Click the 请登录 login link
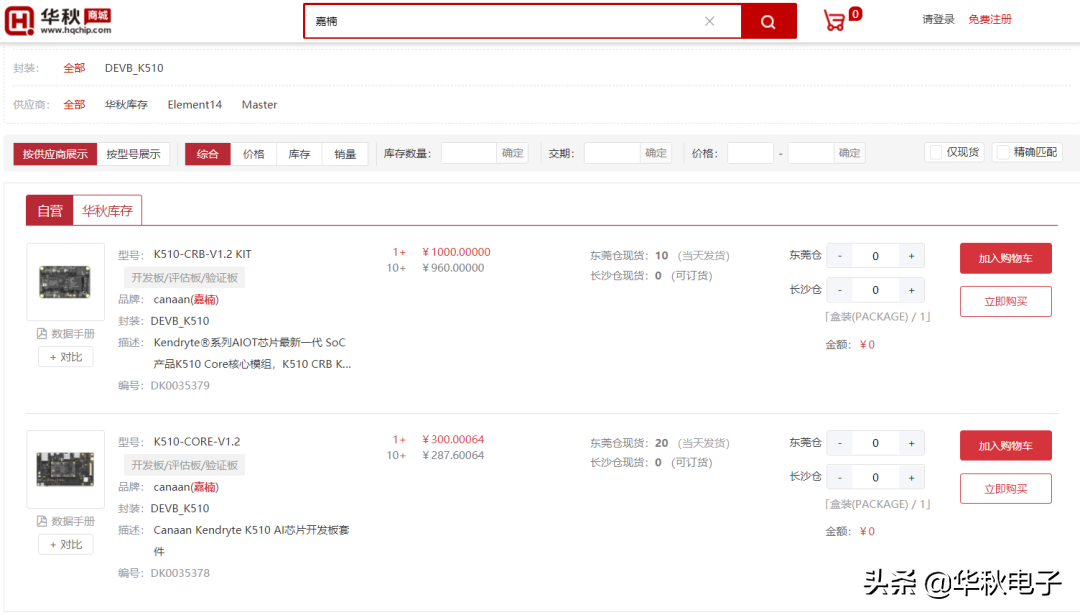Screen dimensions: 1080x615 pos(937,19)
